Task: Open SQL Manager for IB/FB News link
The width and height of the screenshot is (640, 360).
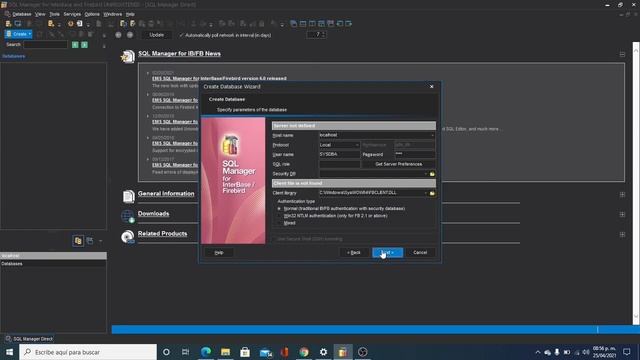Action: pos(179,53)
